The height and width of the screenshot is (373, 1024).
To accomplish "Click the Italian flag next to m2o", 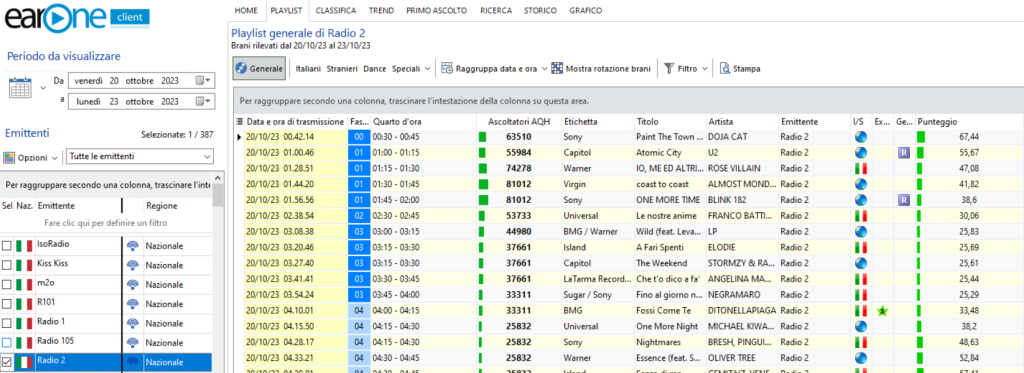I will pos(24,285).
